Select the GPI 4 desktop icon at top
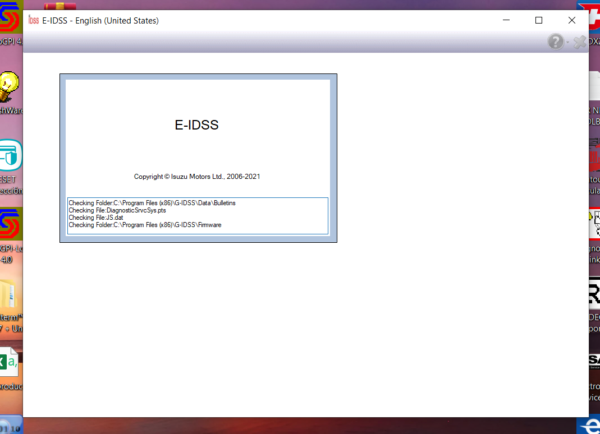 [x=10, y=18]
